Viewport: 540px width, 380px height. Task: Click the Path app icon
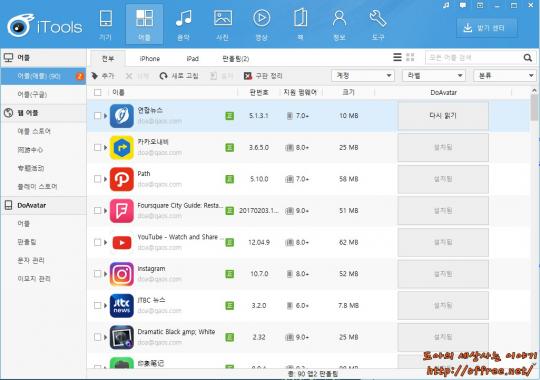122,179
